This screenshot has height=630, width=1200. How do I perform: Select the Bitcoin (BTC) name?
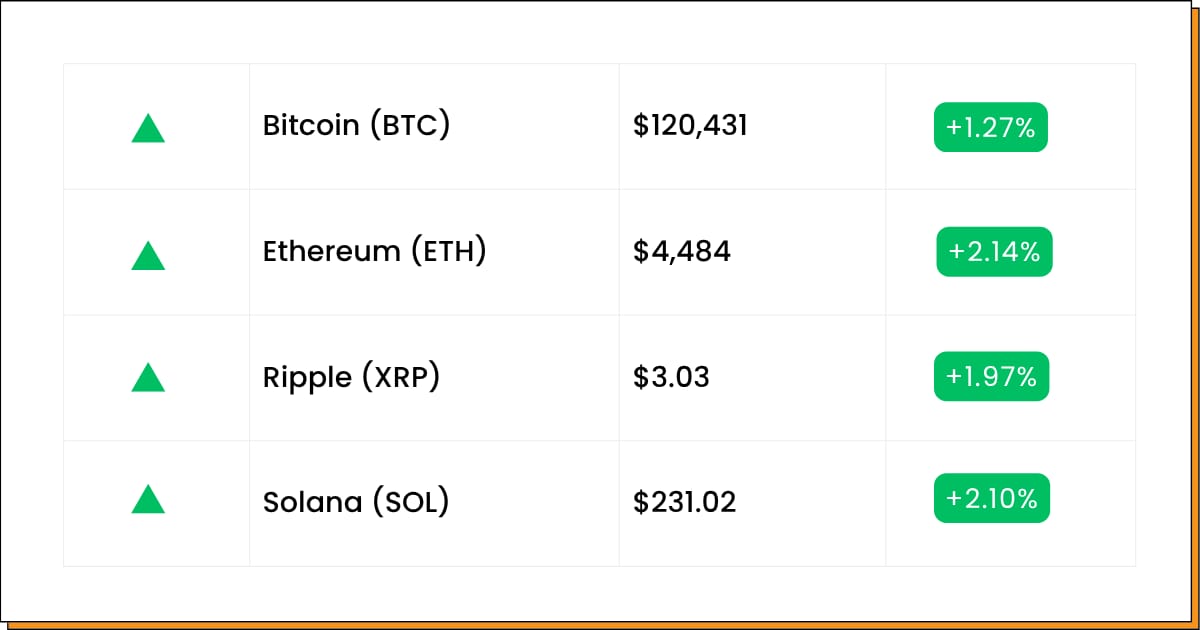[356, 126]
